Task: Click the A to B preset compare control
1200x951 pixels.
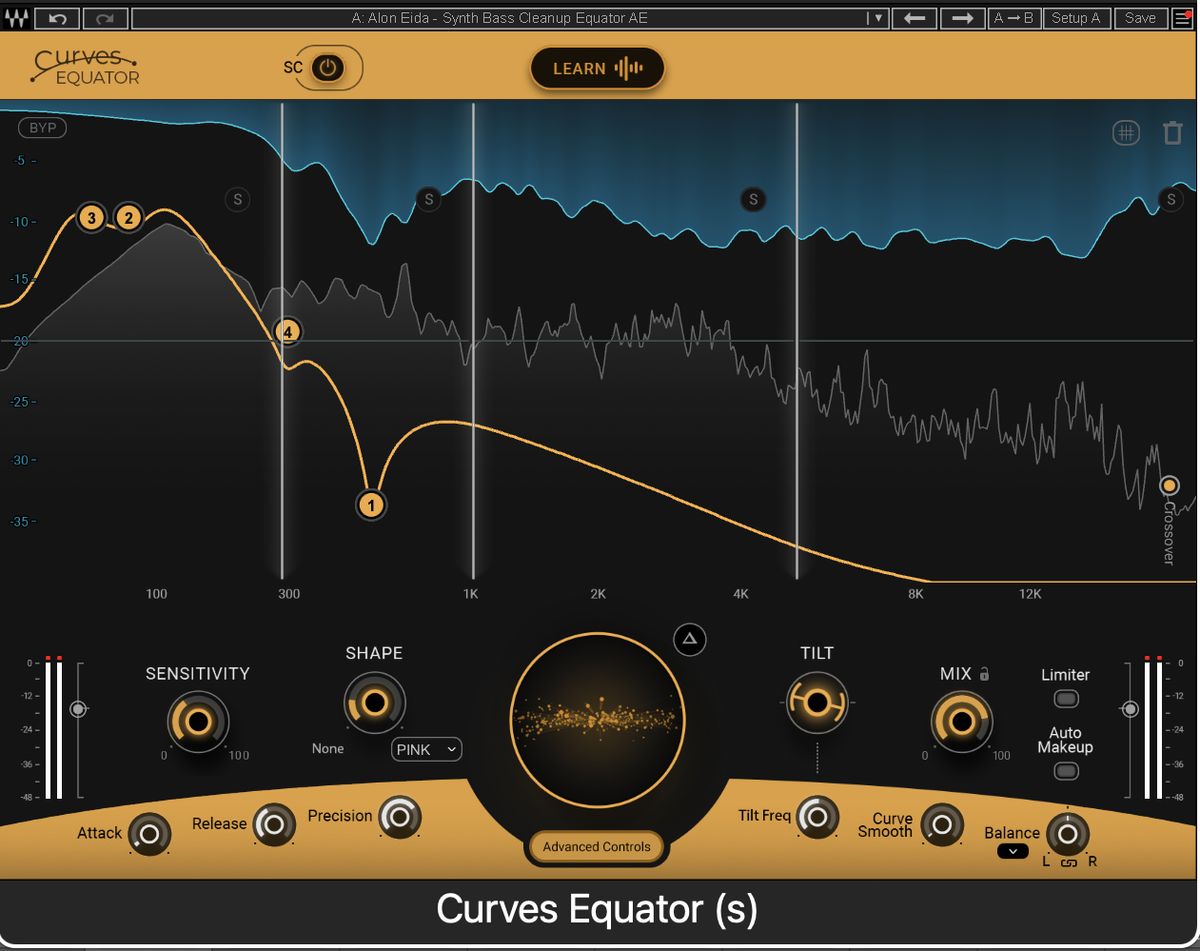Action: coord(1014,17)
